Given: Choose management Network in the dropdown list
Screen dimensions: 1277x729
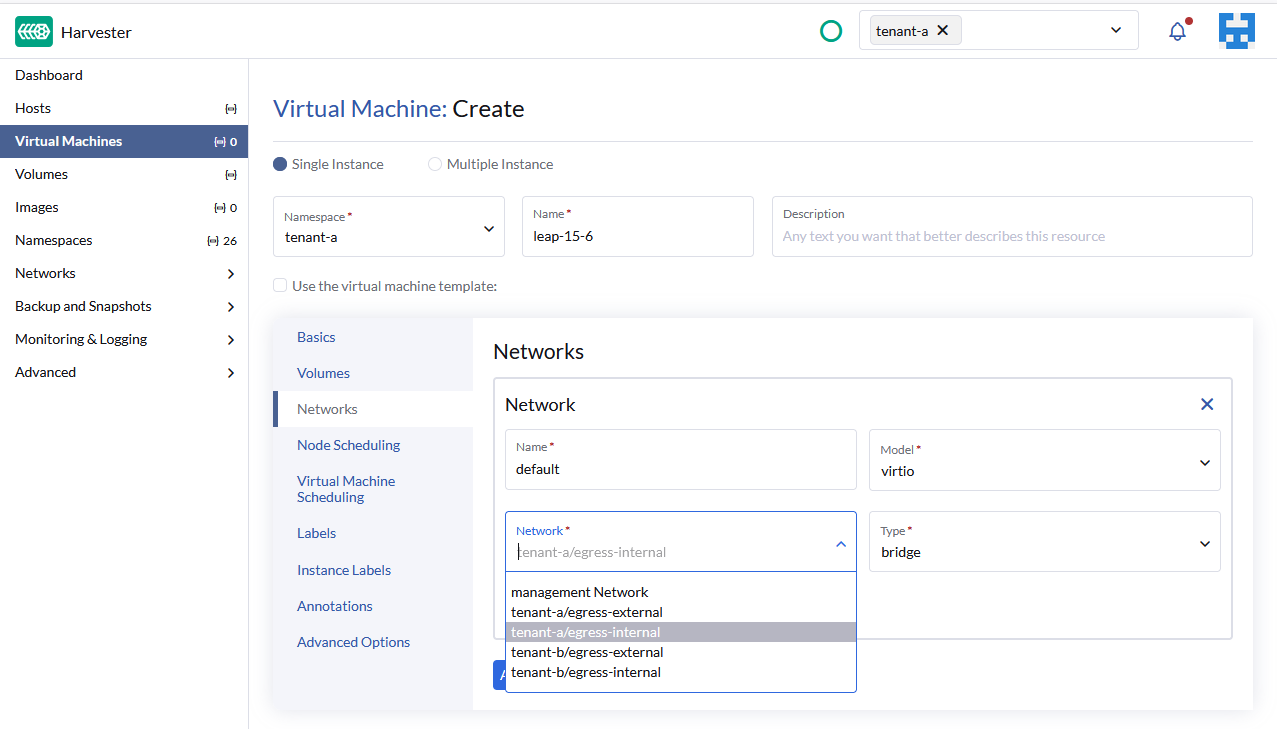Looking at the screenshot, I should pos(579,592).
